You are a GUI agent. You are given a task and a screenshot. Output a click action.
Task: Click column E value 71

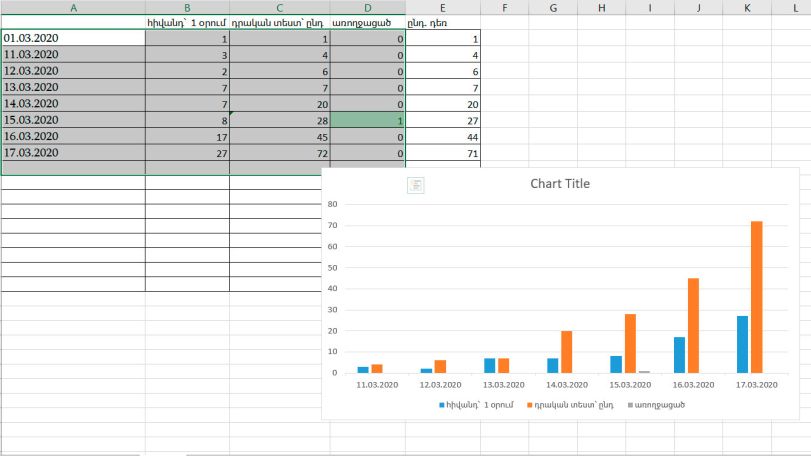click(443, 153)
